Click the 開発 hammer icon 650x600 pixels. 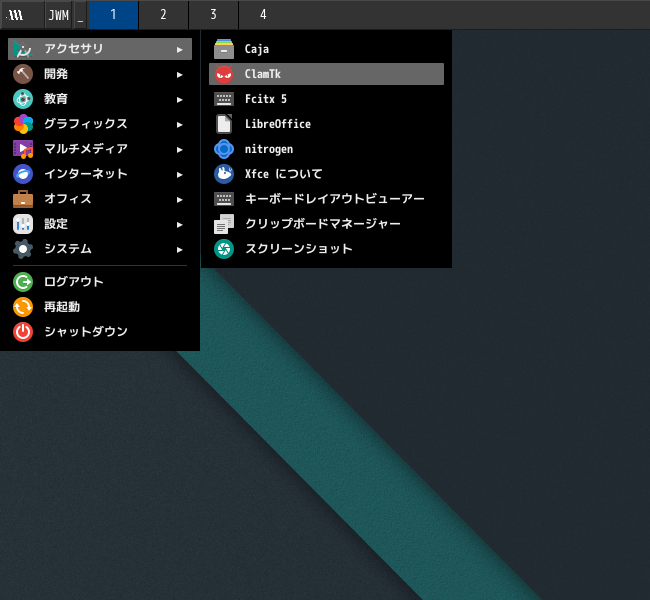click(x=23, y=74)
